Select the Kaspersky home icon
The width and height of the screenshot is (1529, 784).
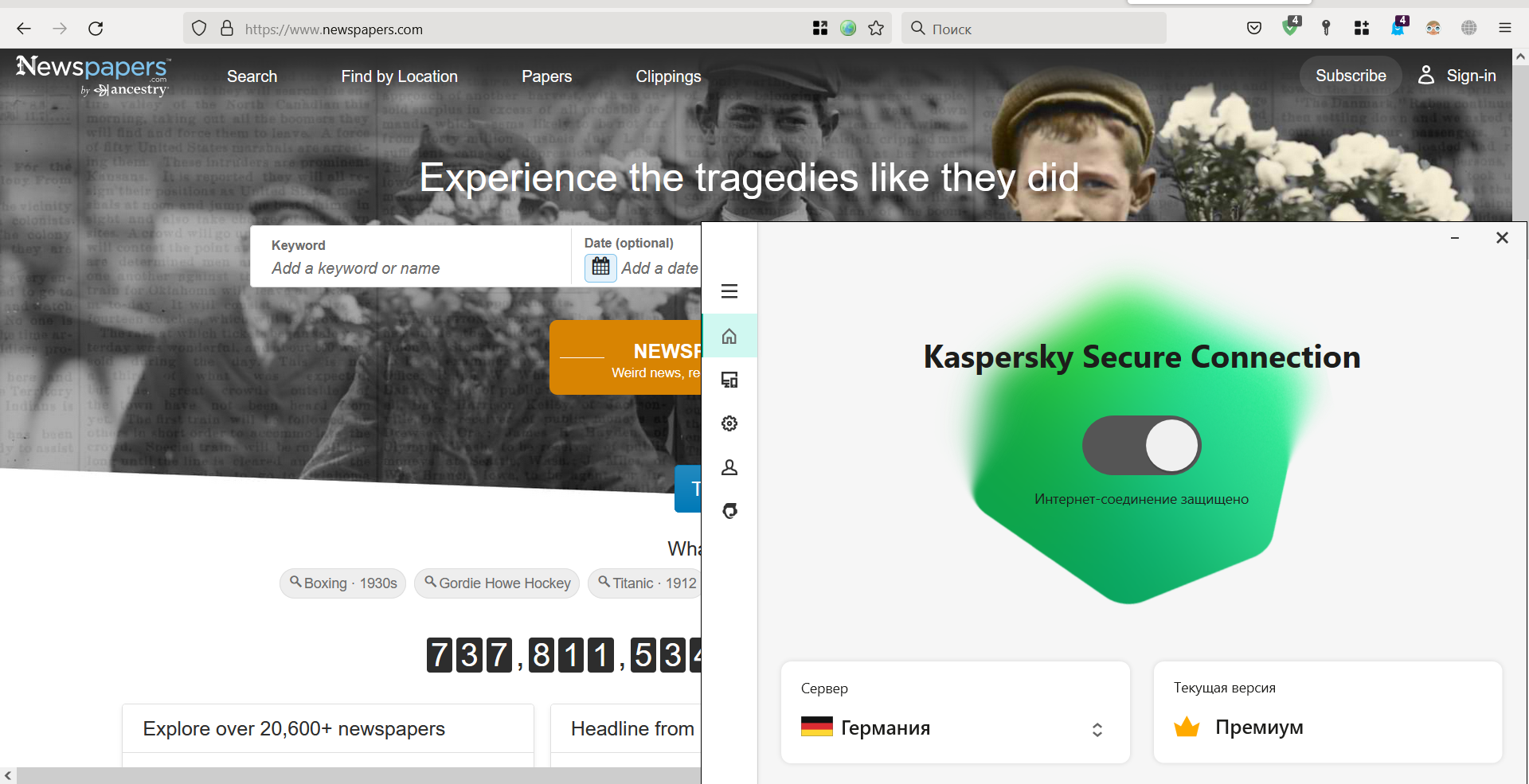pos(729,336)
